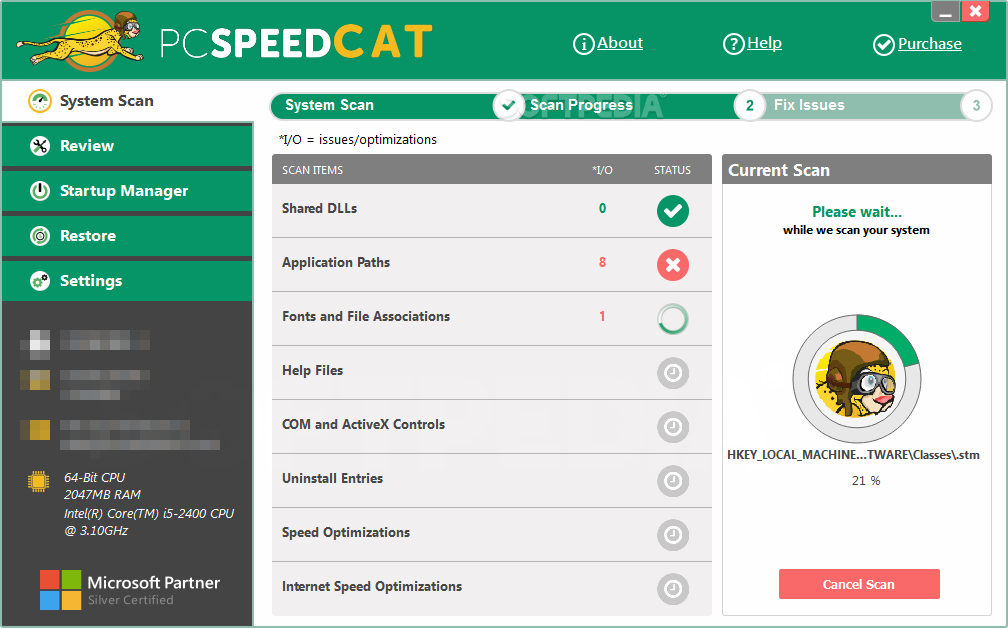Click the Startup Manager power icon
This screenshot has width=1008, height=628.
click(x=40, y=191)
